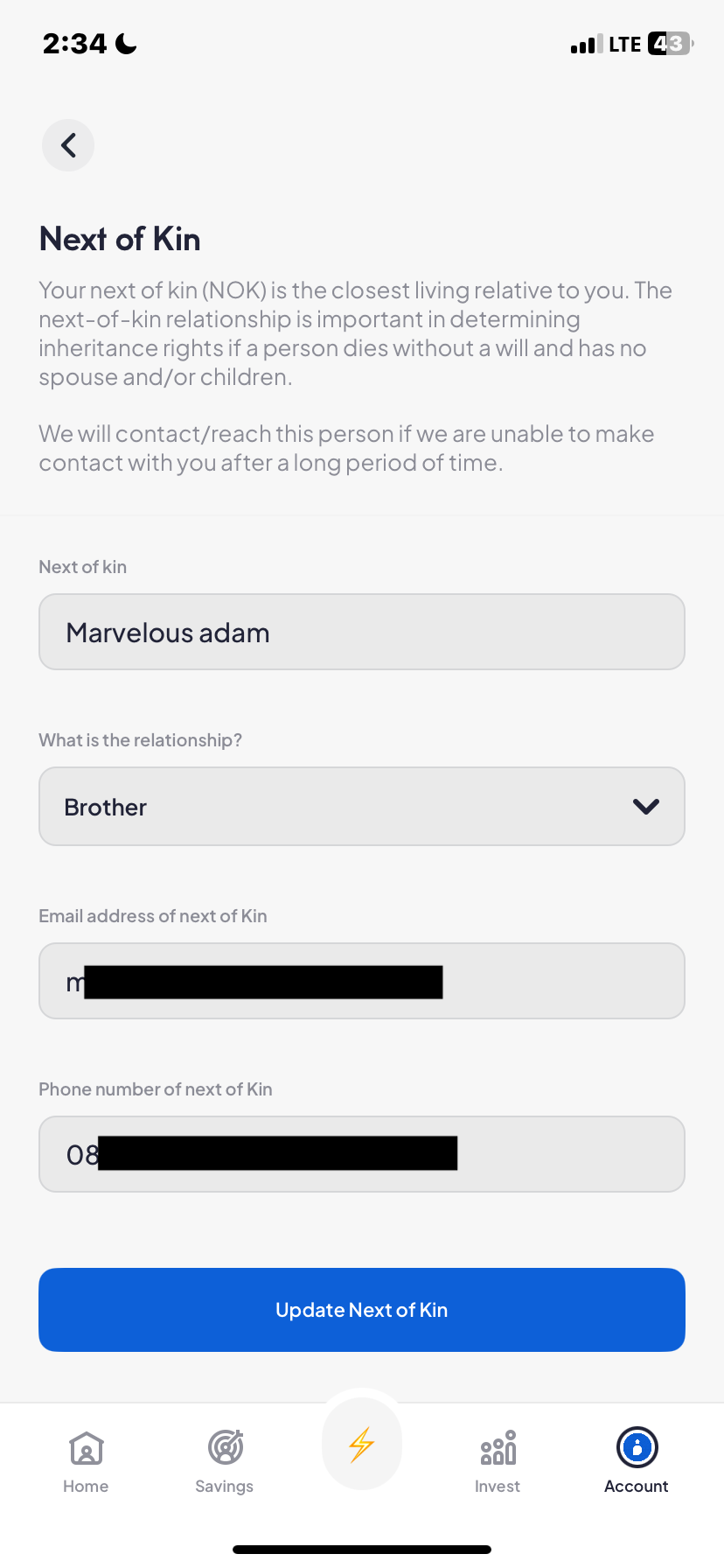Image resolution: width=724 pixels, height=1568 pixels.
Task: Tap the home indicator bar at bottom
Action: (362, 1550)
